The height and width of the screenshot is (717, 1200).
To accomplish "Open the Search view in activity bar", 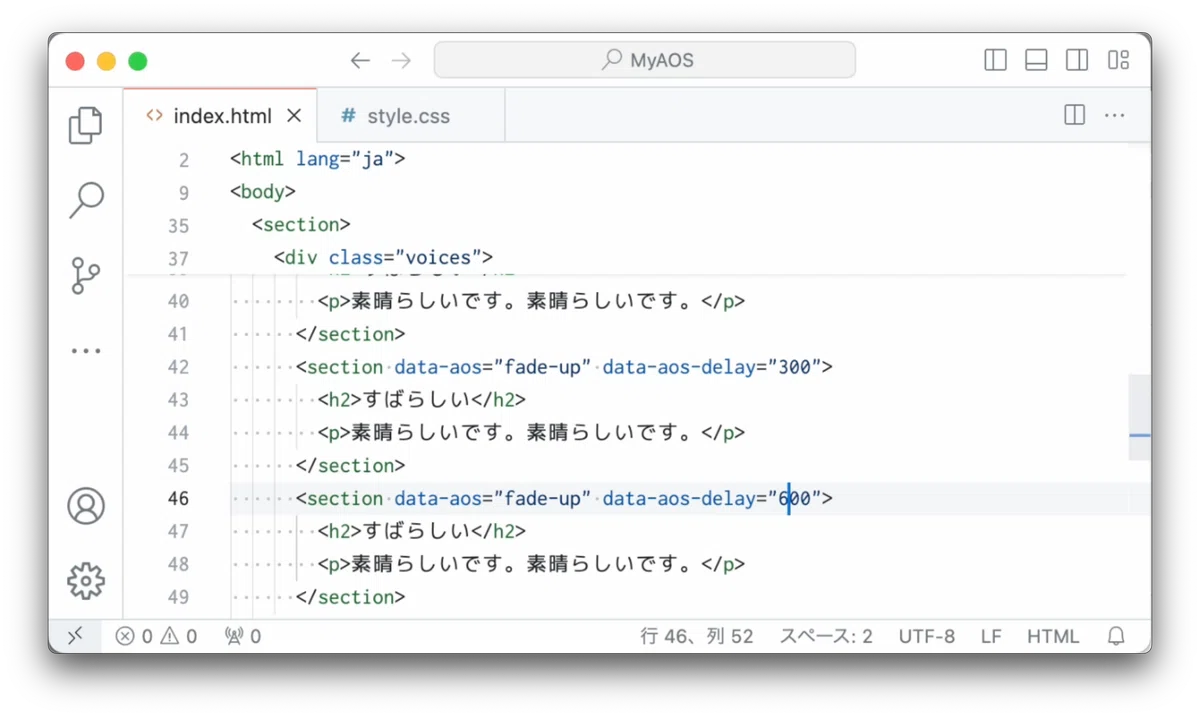I will [86, 200].
